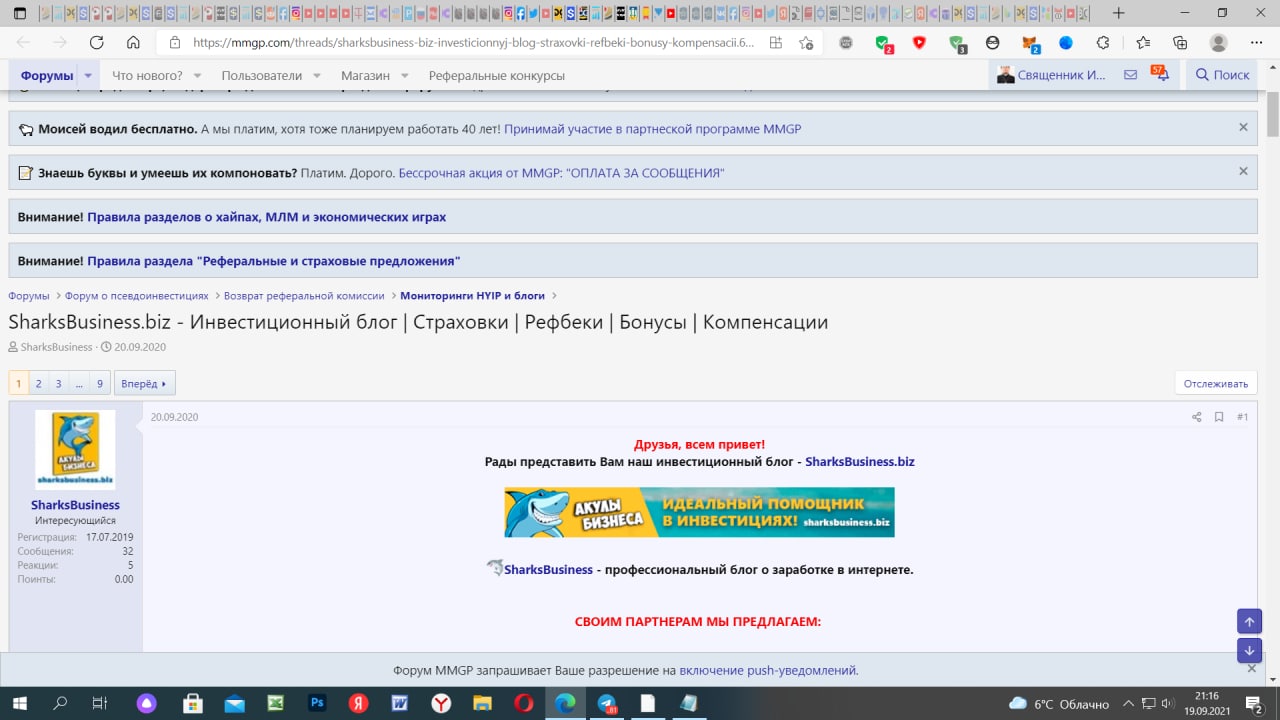Screen dimensions: 1280x720
Task: Open 'Форум о псевдоинвестициях' breadcrumb
Action: (137, 296)
